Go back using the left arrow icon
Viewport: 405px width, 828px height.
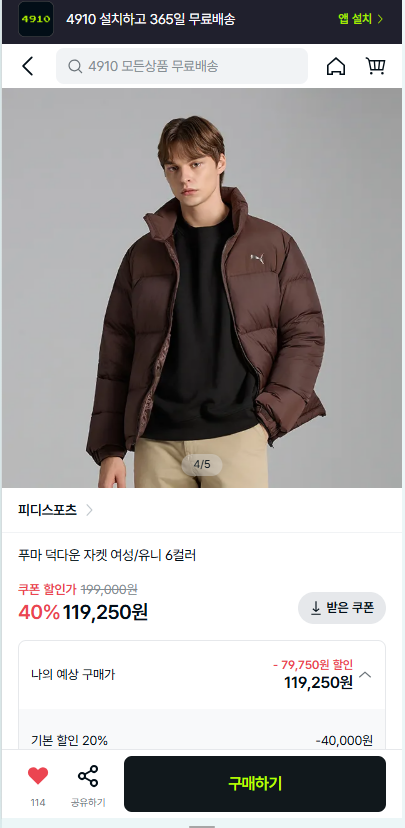click(28, 67)
